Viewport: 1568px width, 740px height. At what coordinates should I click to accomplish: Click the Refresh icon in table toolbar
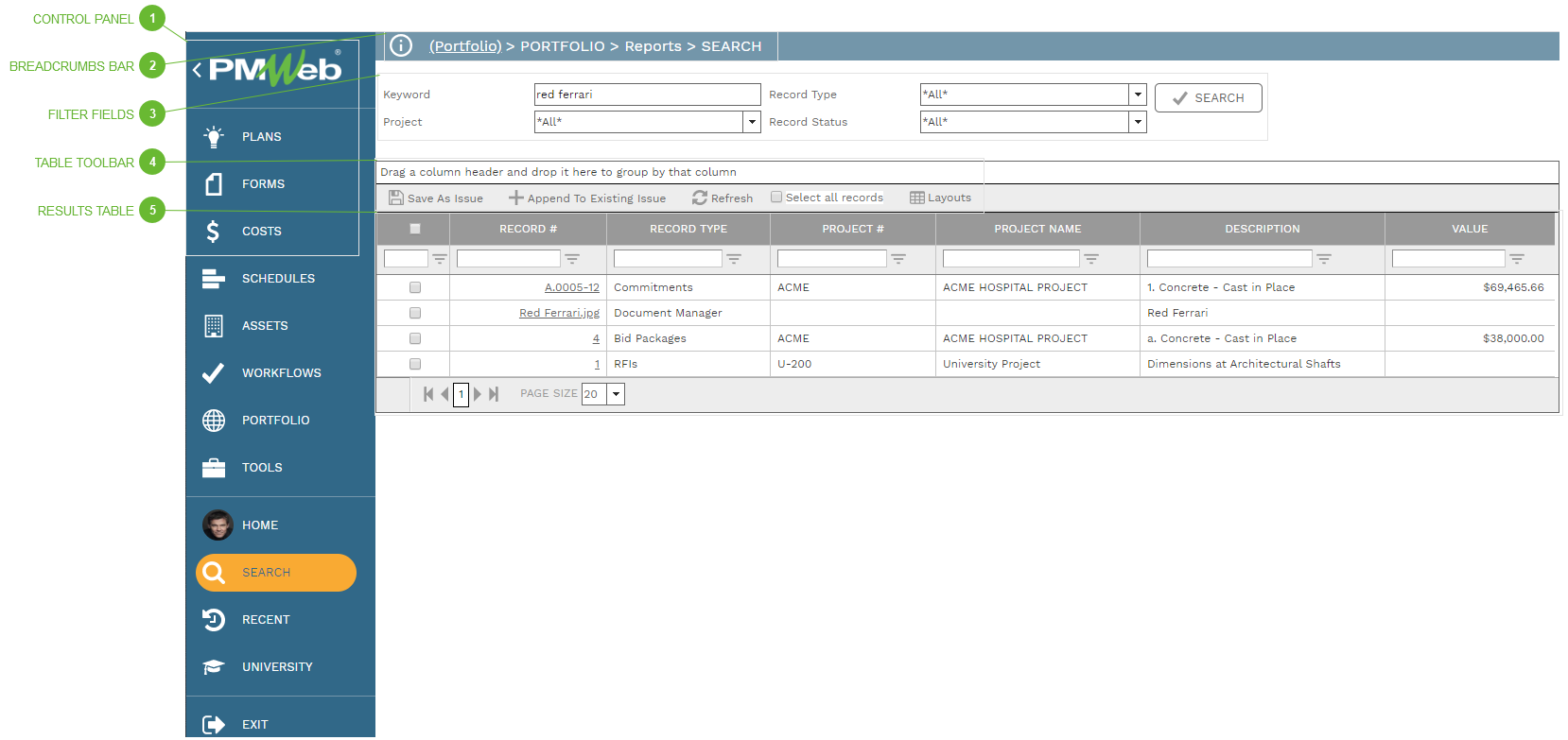[700, 198]
